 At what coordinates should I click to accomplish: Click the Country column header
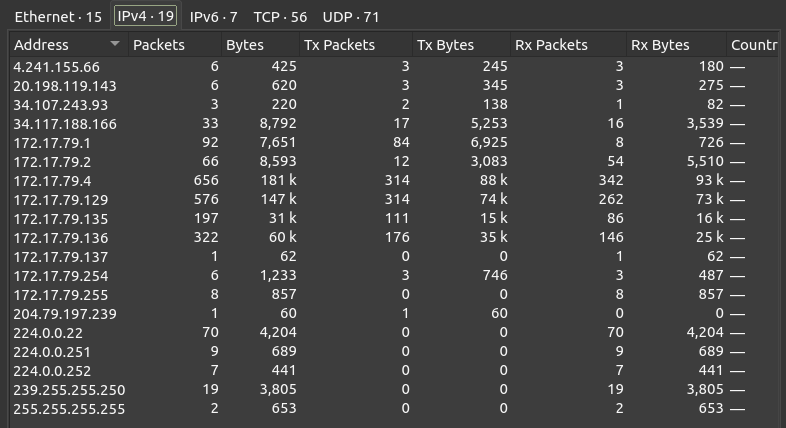point(753,45)
